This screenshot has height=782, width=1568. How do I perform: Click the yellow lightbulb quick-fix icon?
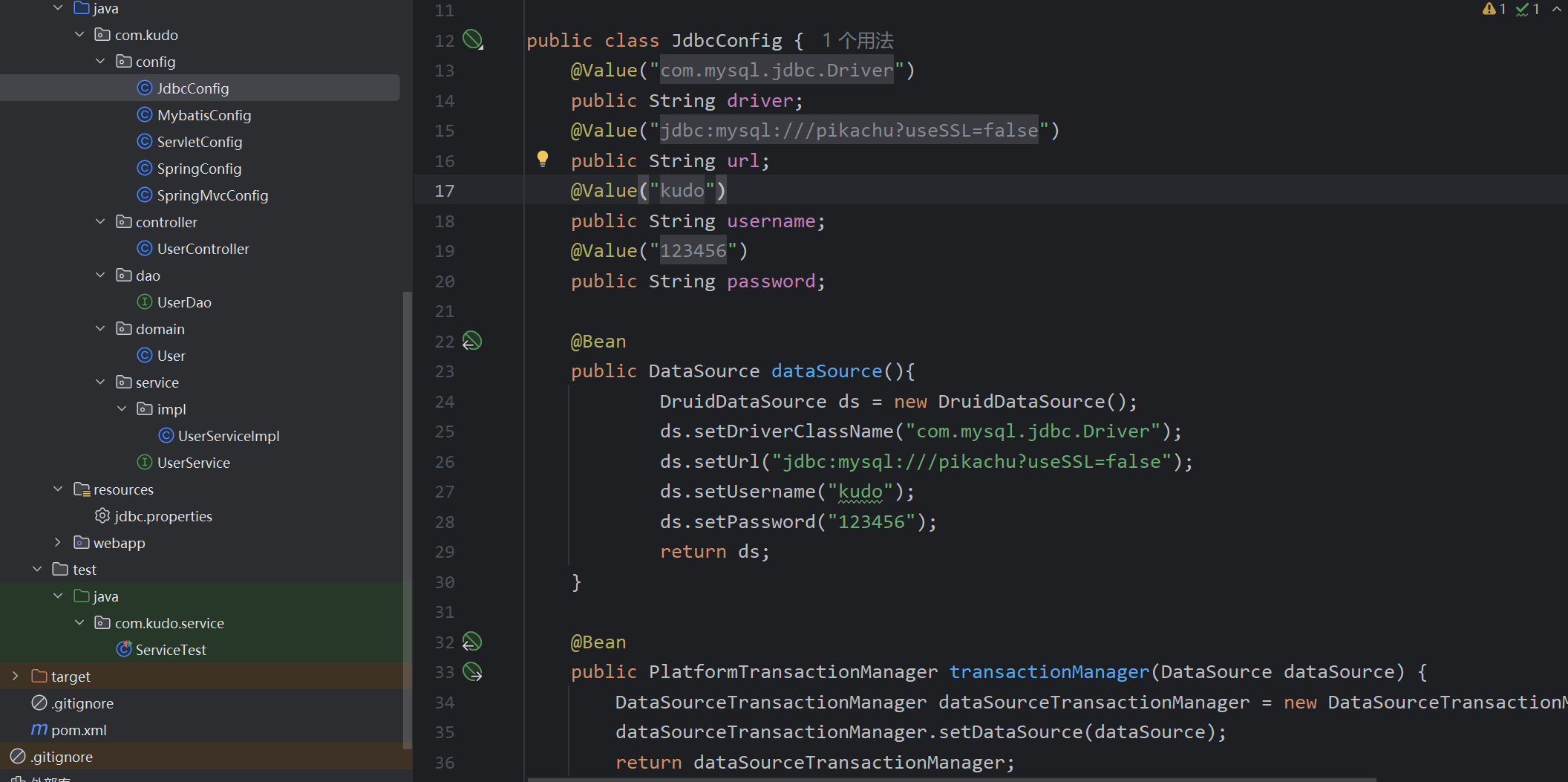click(x=543, y=158)
